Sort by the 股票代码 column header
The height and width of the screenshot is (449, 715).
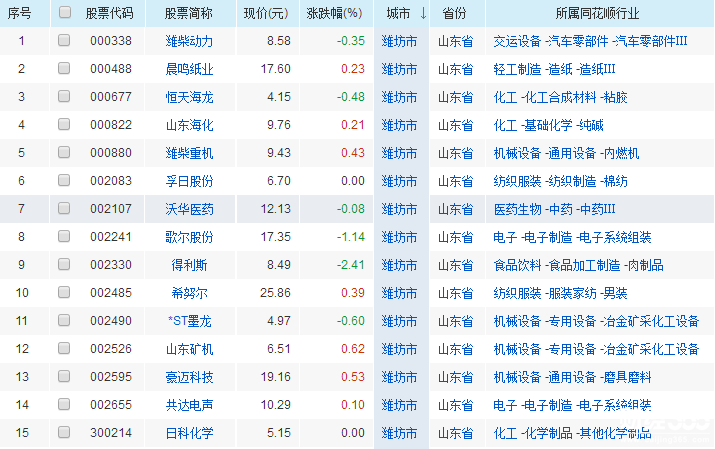[x=109, y=14]
